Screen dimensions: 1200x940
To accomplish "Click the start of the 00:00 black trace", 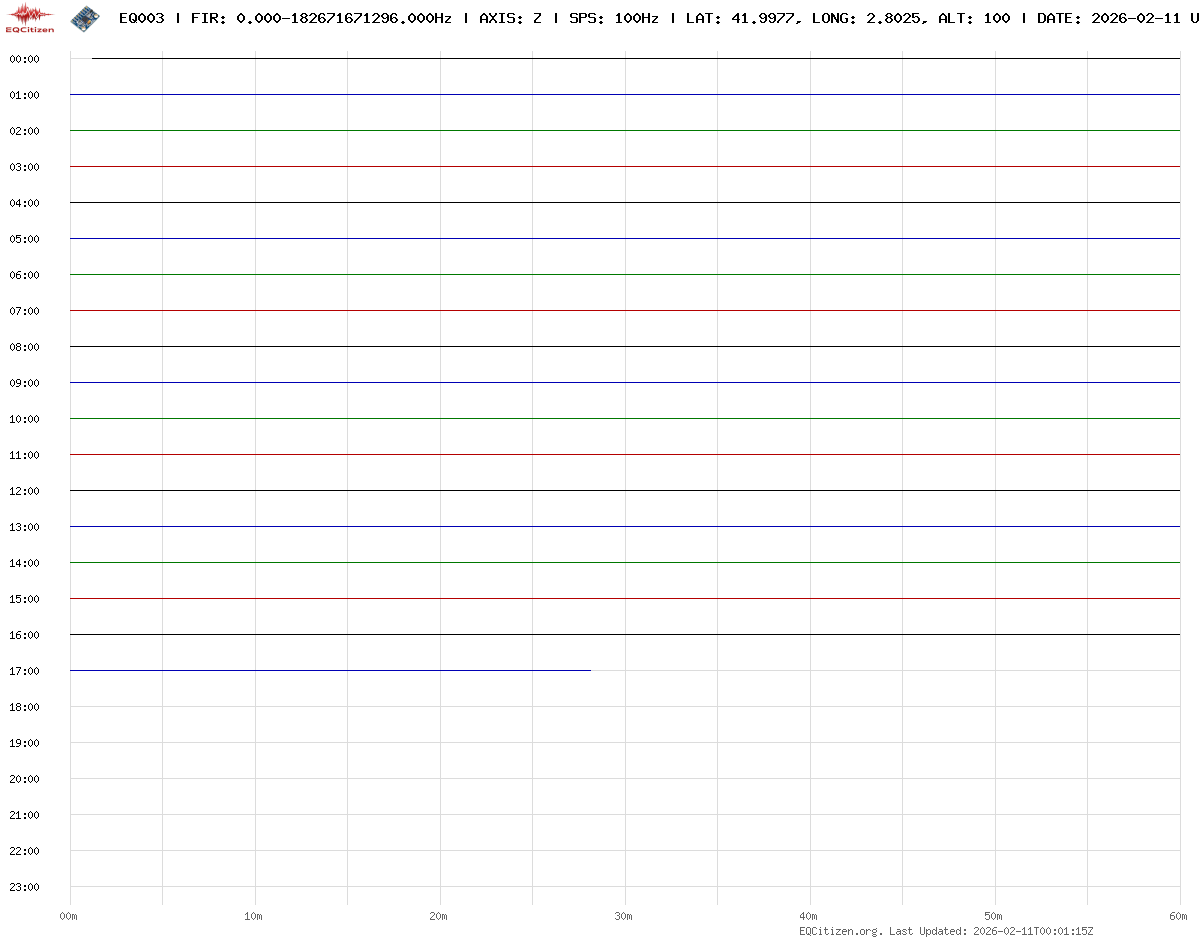I will 94,58.
